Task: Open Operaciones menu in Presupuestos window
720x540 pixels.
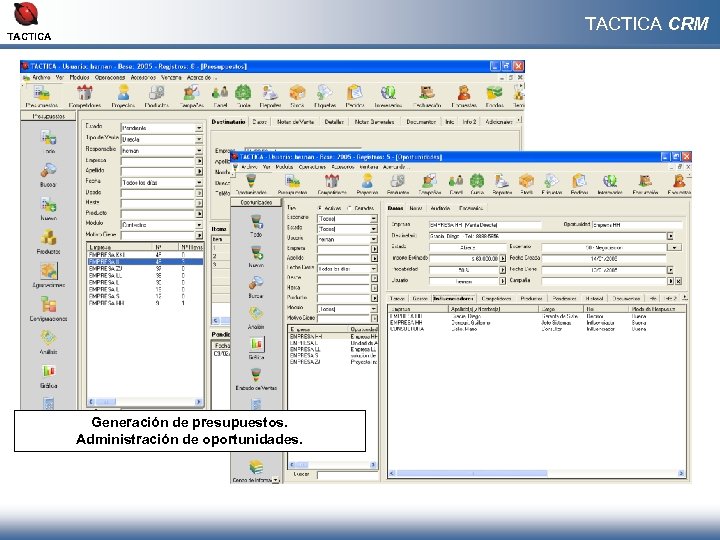Action: click(110, 78)
